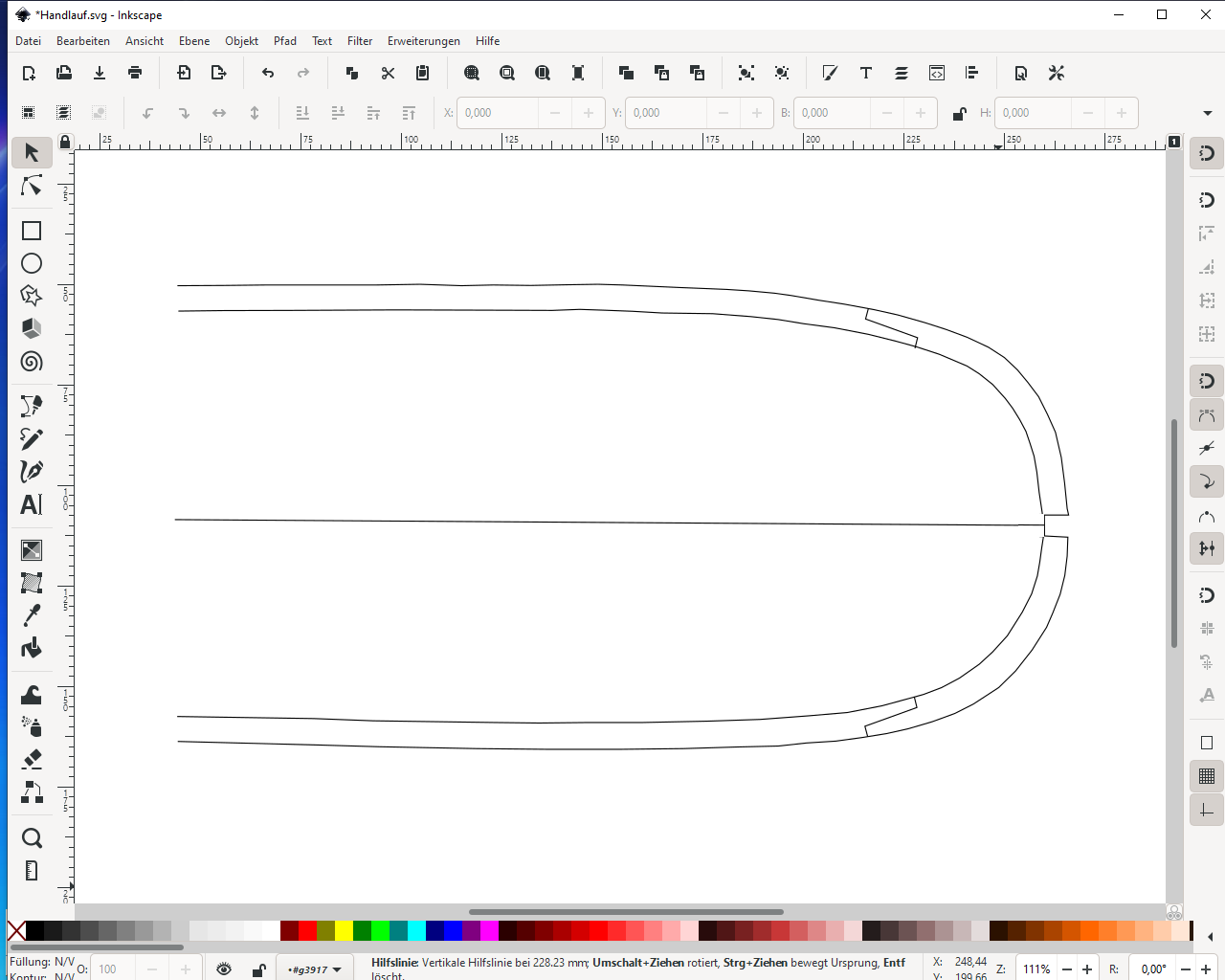1225x980 pixels.
Task: Select the Zoom magnifier tool
Action: [32, 838]
